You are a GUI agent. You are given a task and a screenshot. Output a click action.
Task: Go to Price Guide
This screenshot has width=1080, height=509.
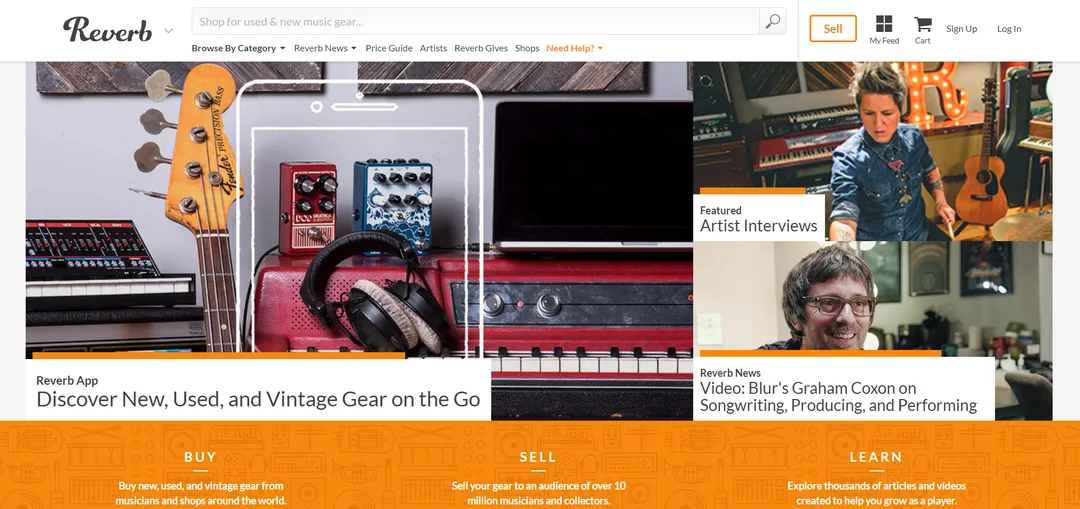(x=388, y=48)
